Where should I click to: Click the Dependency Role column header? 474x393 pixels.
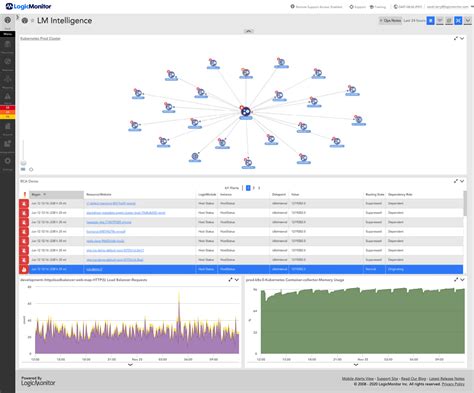(400, 194)
